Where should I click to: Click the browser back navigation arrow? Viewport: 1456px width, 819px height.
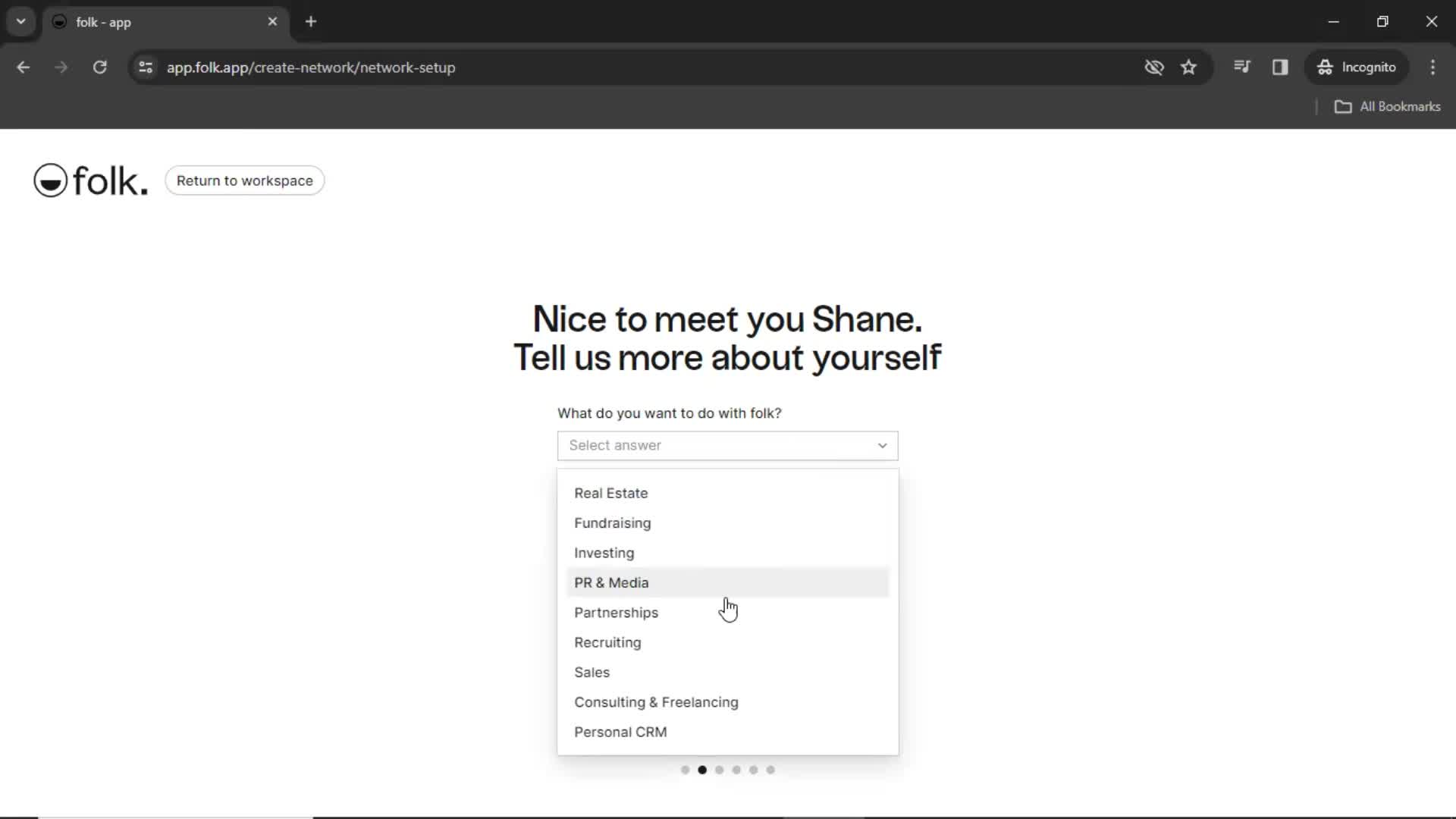click(24, 67)
